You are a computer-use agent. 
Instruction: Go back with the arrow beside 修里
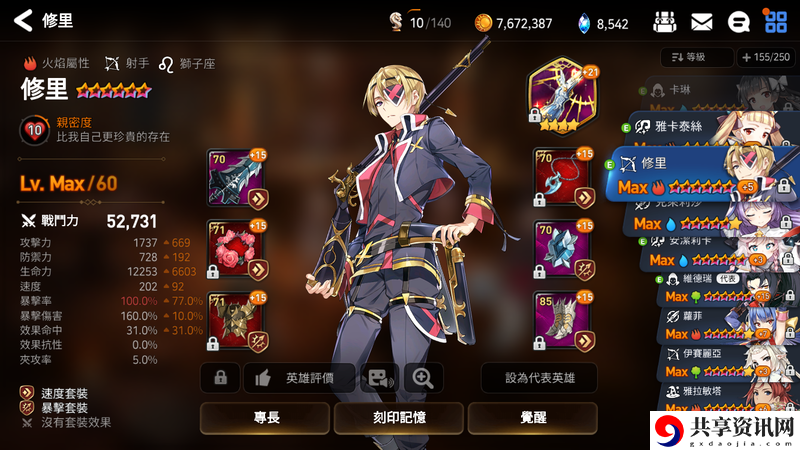(x=23, y=21)
